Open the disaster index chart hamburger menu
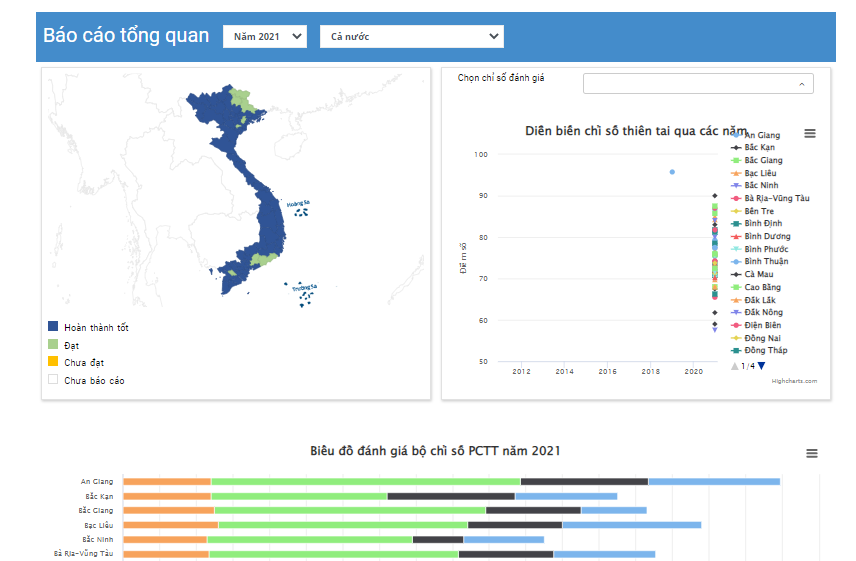The height and width of the screenshot is (561, 856). tap(810, 134)
